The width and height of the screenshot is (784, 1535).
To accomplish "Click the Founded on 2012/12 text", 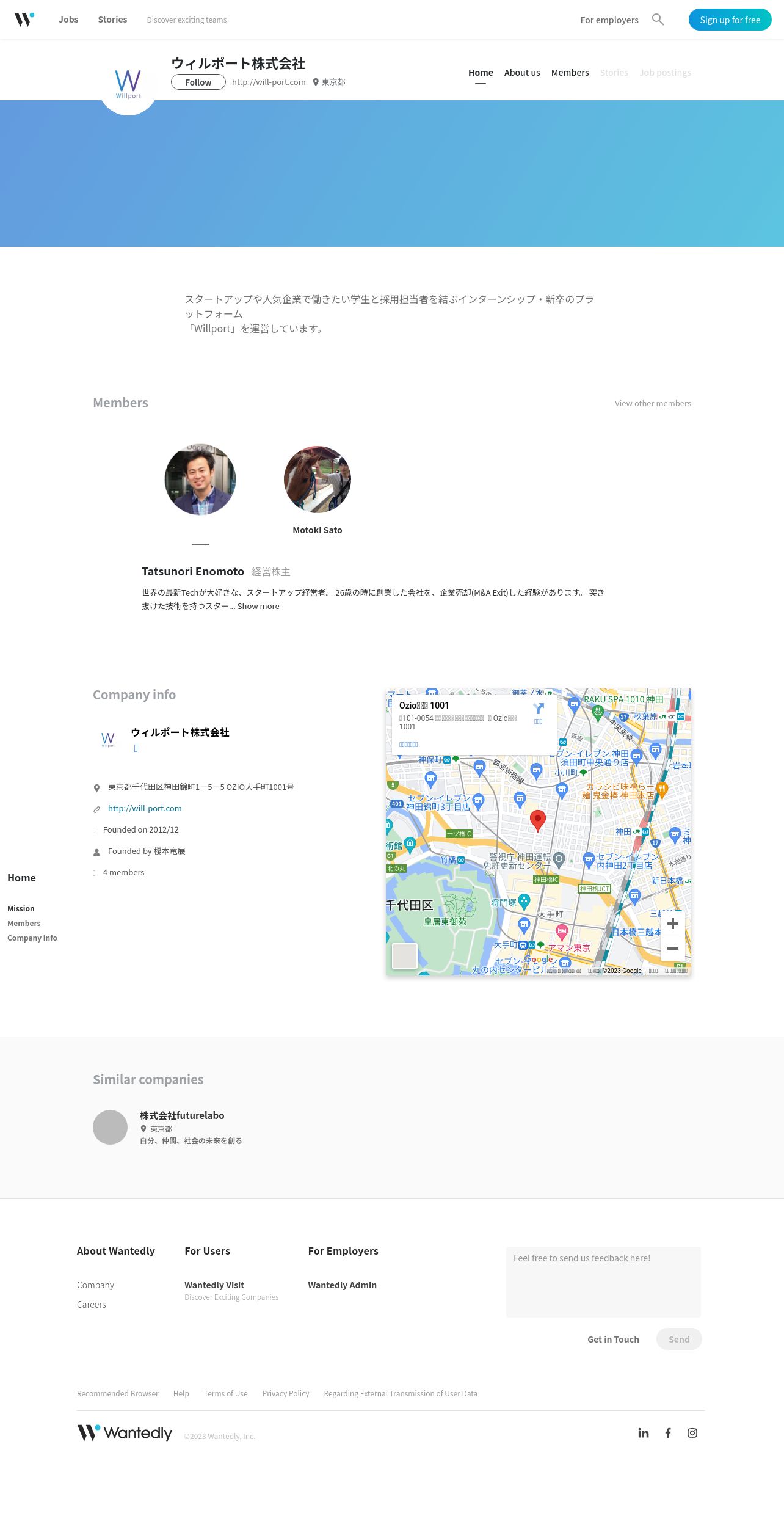I will [141, 829].
